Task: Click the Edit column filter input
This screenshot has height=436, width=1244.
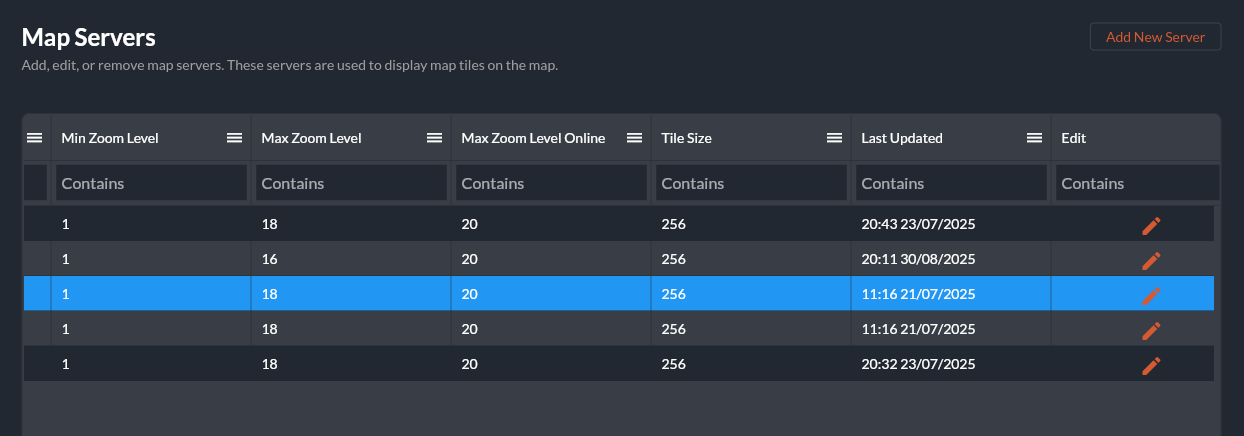Action: click(x=1137, y=183)
